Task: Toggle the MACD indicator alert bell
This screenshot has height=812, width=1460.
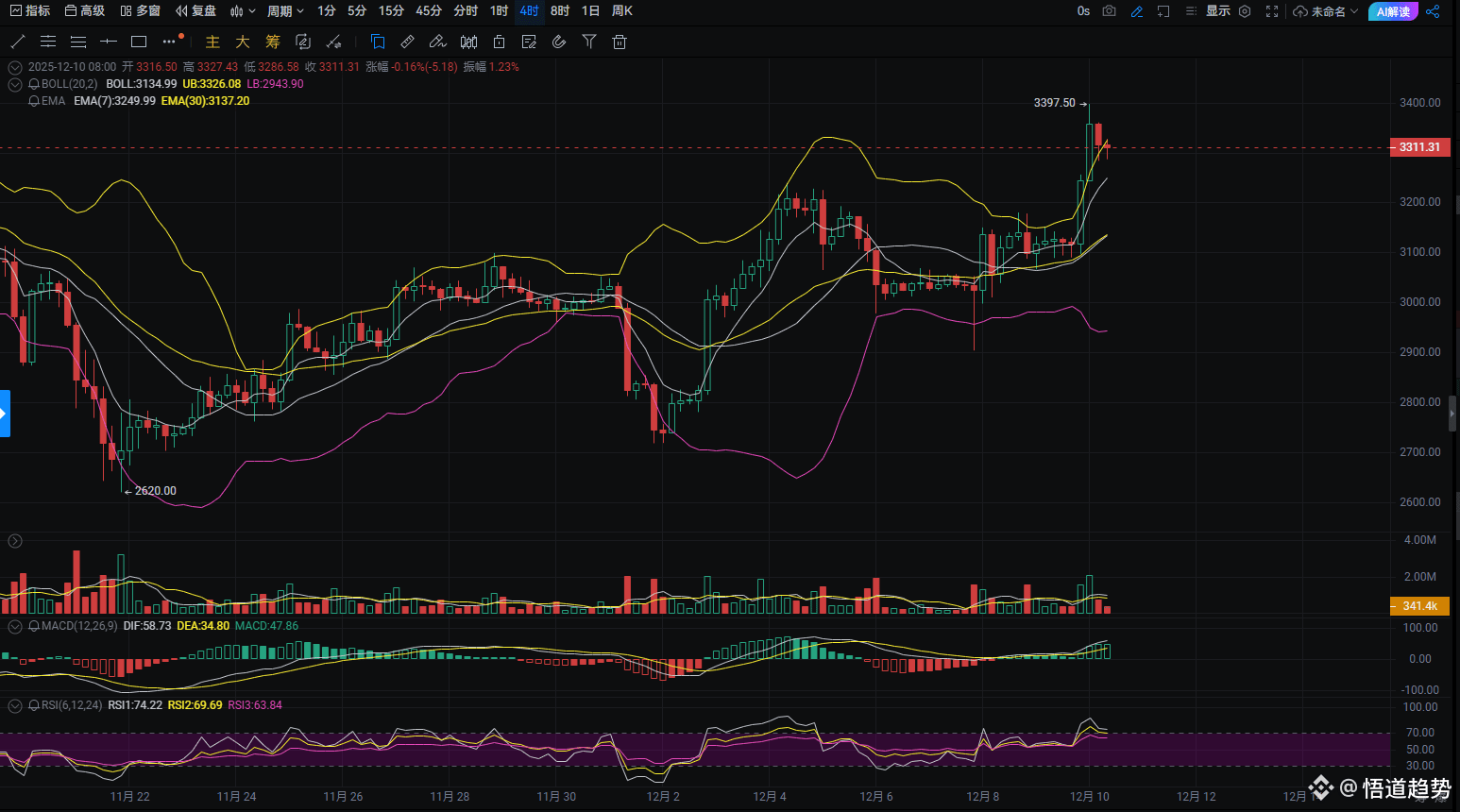Action: (x=34, y=626)
